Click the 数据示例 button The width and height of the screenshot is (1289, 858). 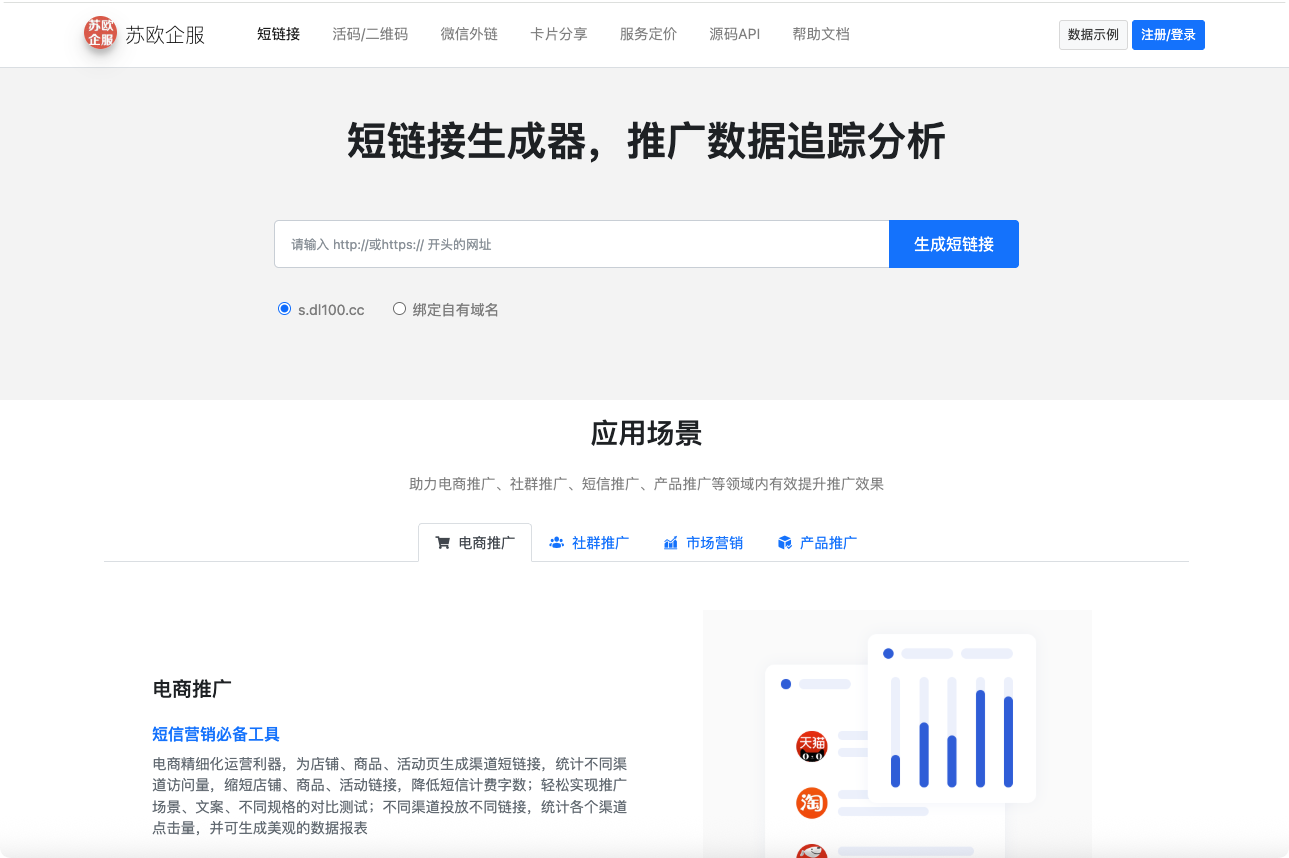coord(1093,35)
